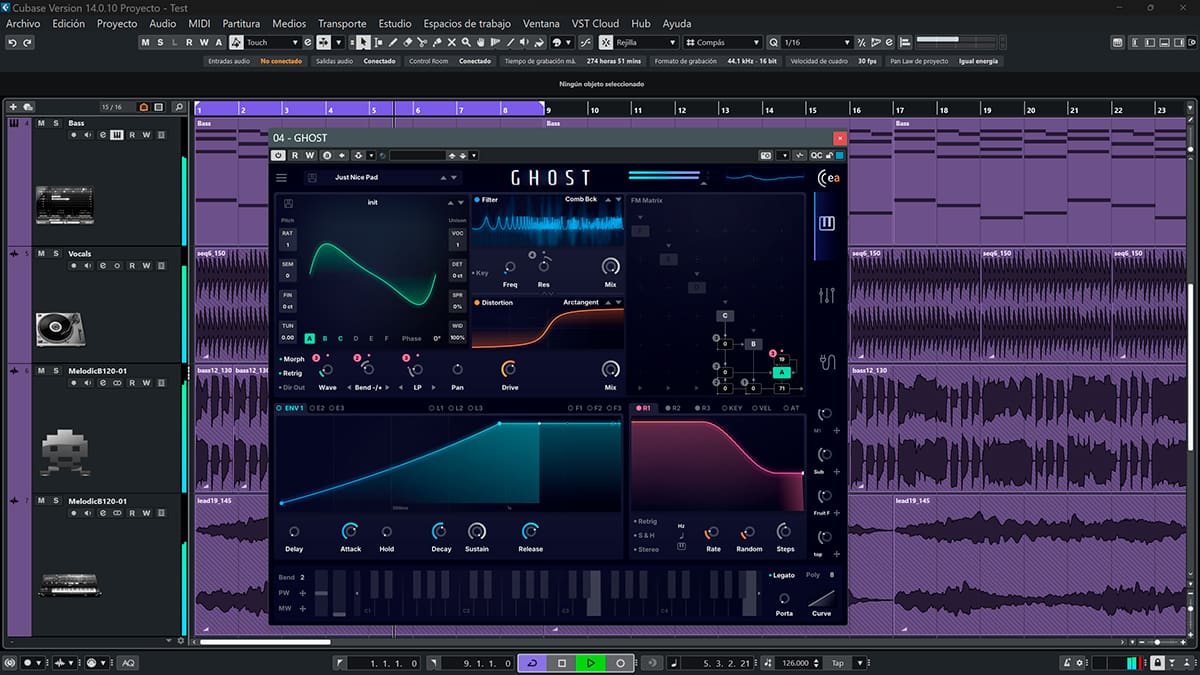Switch to the R2 modulator tab
Image resolution: width=1200 pixels, height=675 pixels.
pos(672,408)
